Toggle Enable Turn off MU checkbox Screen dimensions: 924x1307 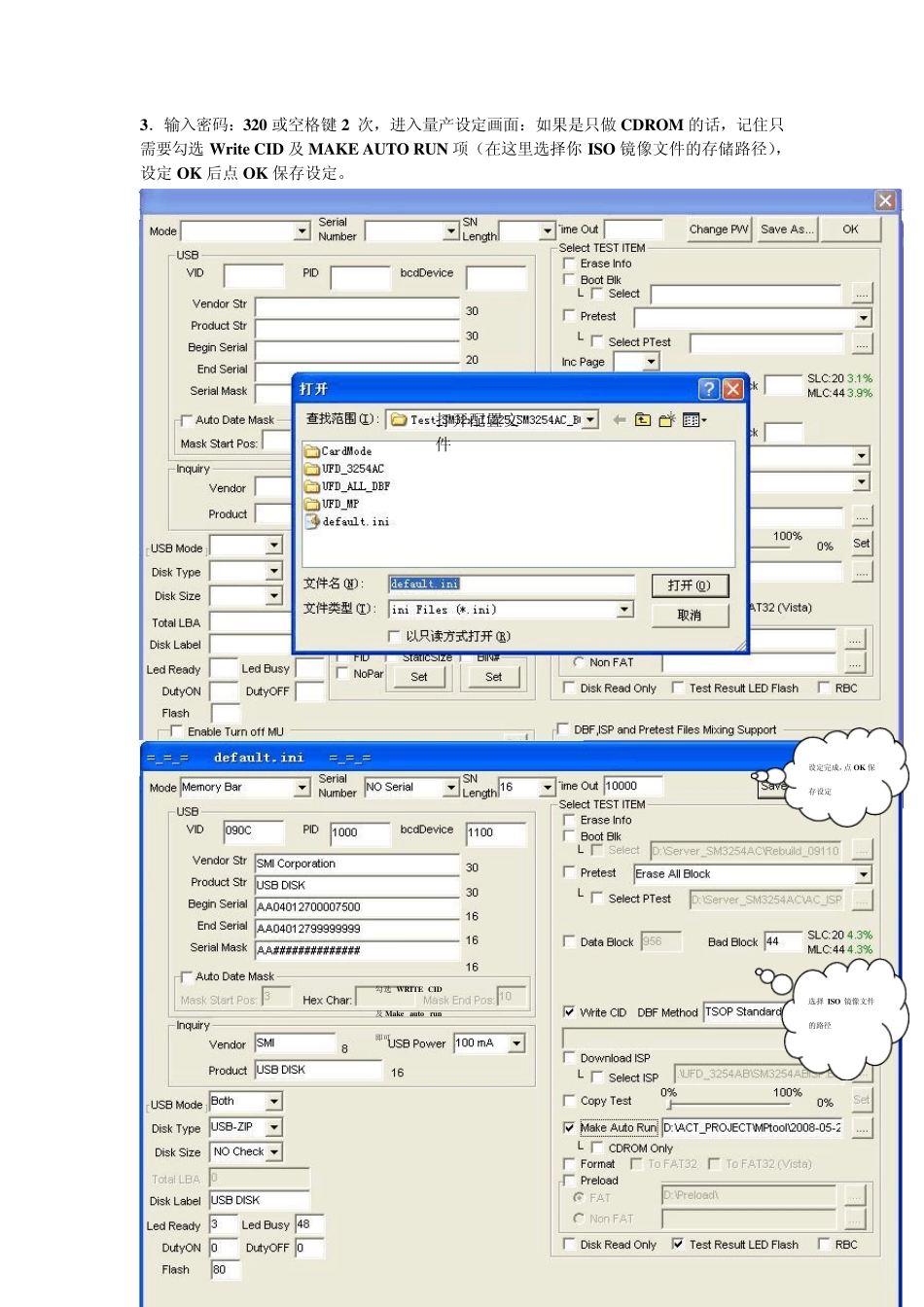(x=177, y=731)
